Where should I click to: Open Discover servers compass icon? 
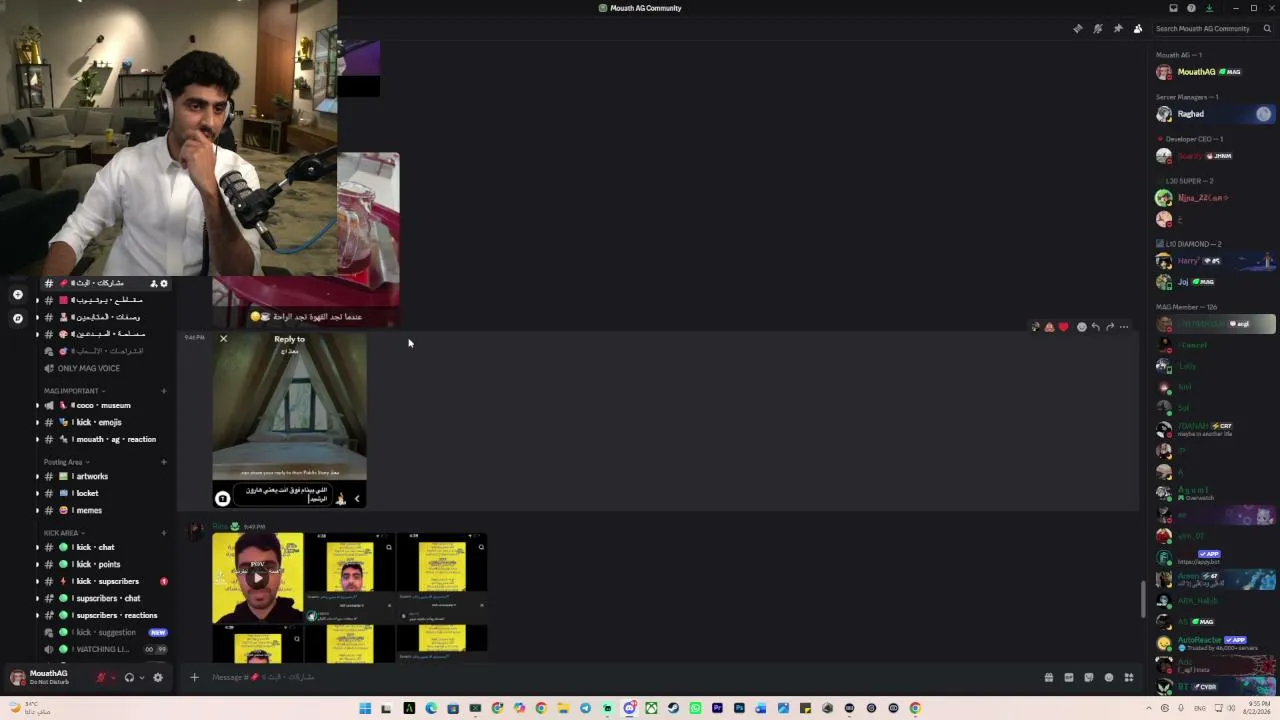(17, 318)
